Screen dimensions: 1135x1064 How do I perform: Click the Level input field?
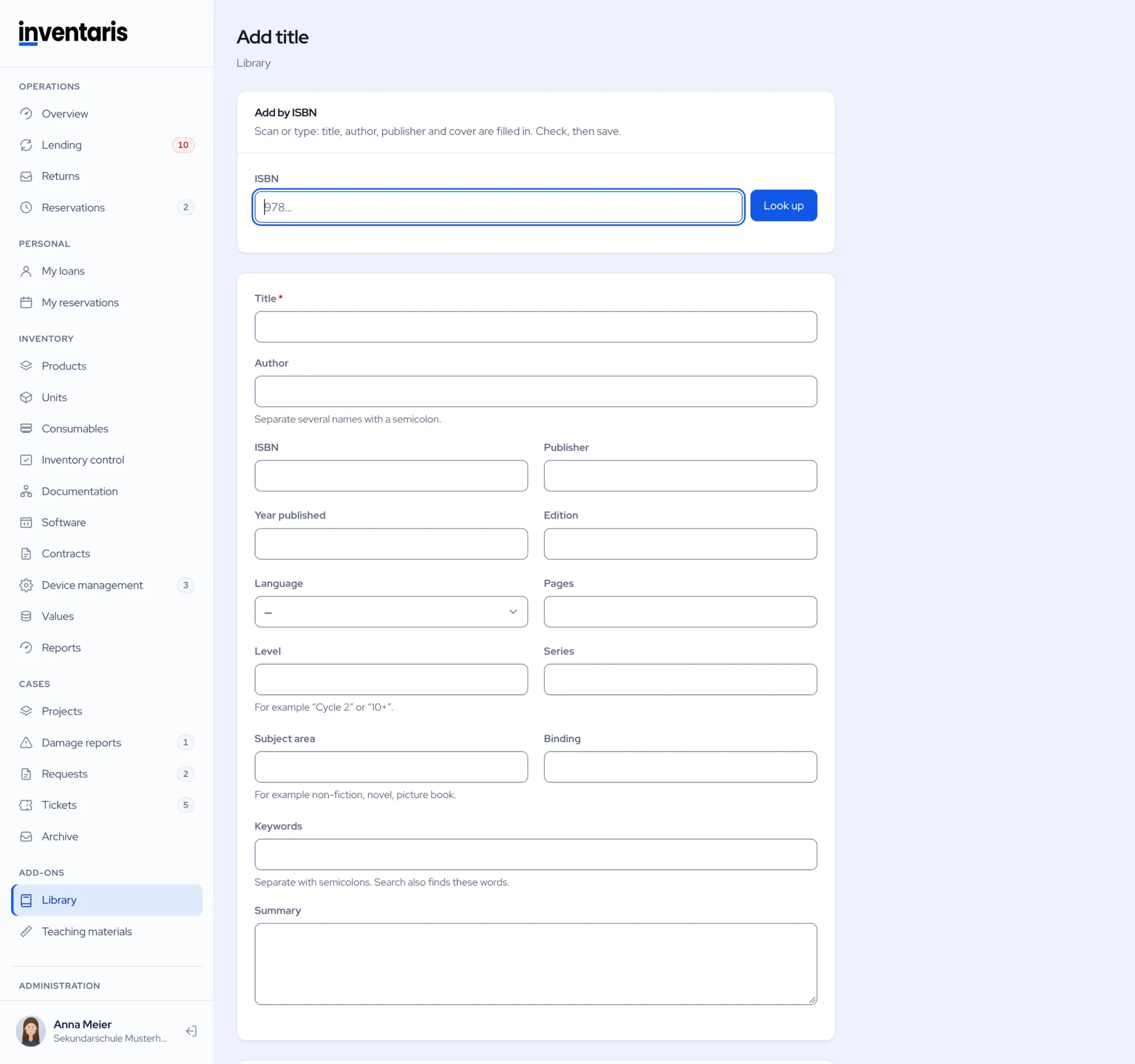click(391, 679)
